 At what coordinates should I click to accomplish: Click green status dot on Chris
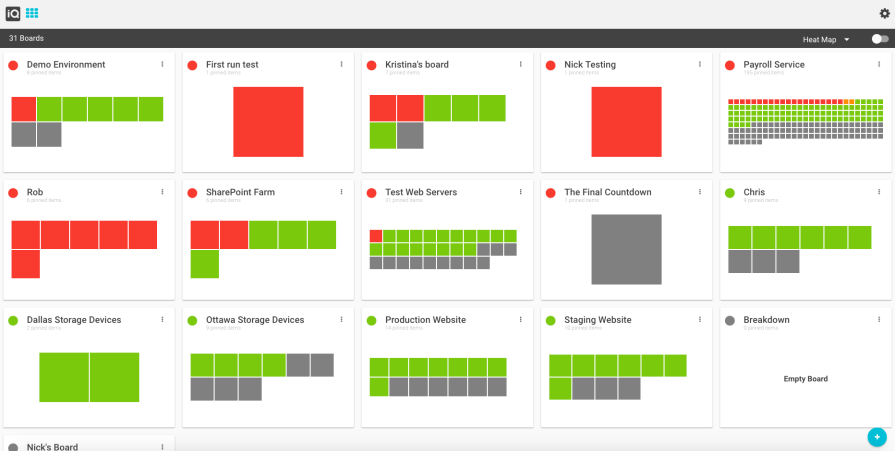(x=729, y=193)
